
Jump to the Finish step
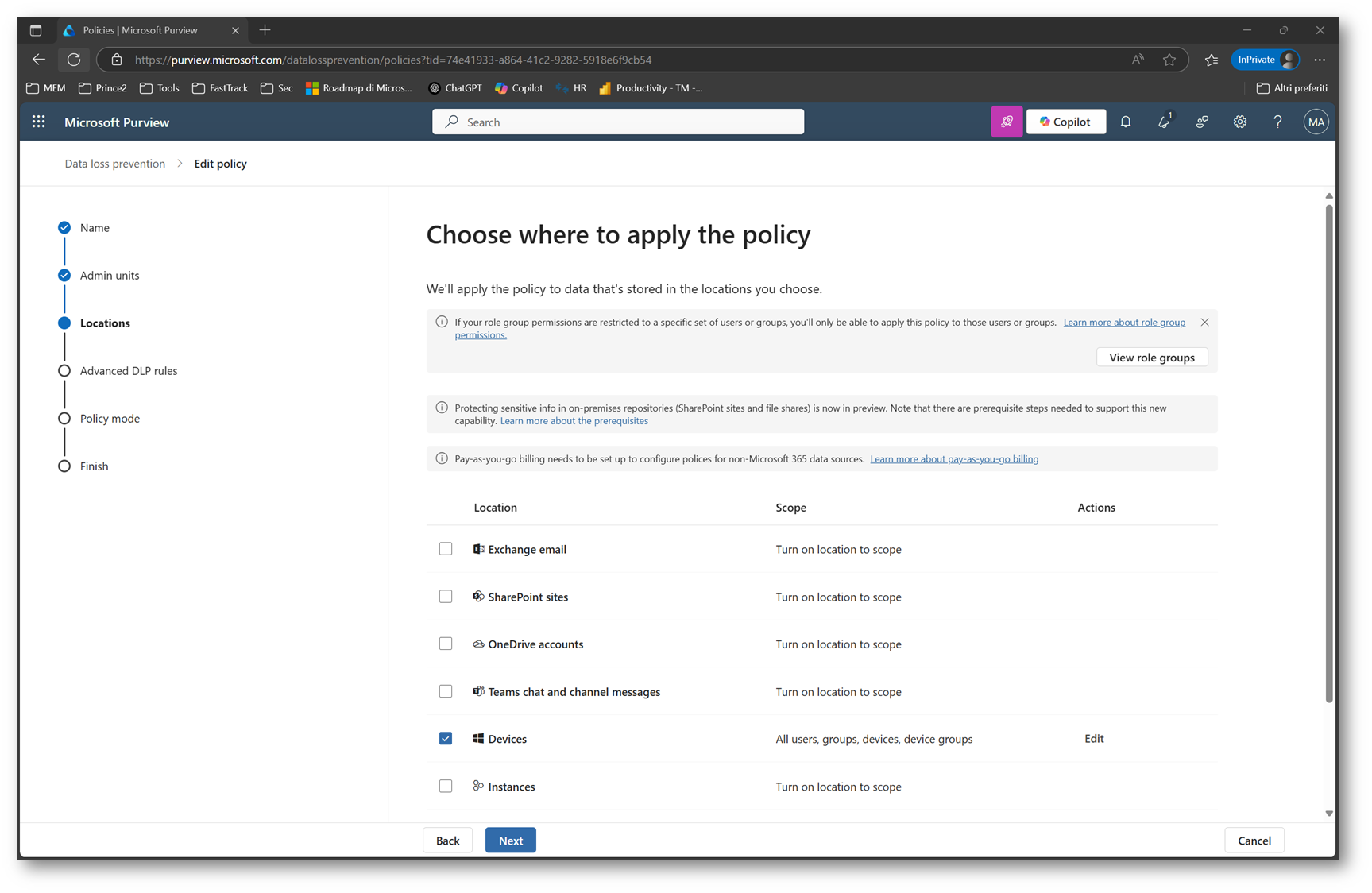tap(83, 466)
